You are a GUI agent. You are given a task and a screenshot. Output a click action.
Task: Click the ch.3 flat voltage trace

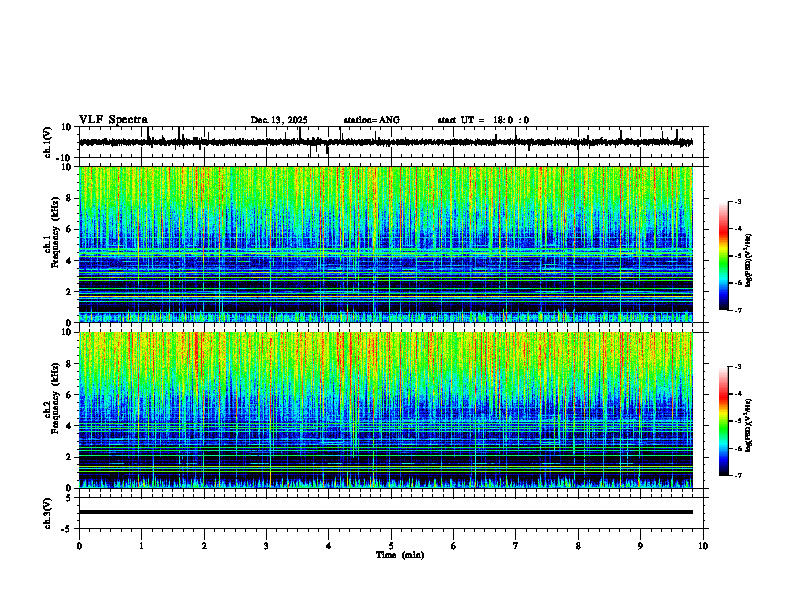point(385,512)
